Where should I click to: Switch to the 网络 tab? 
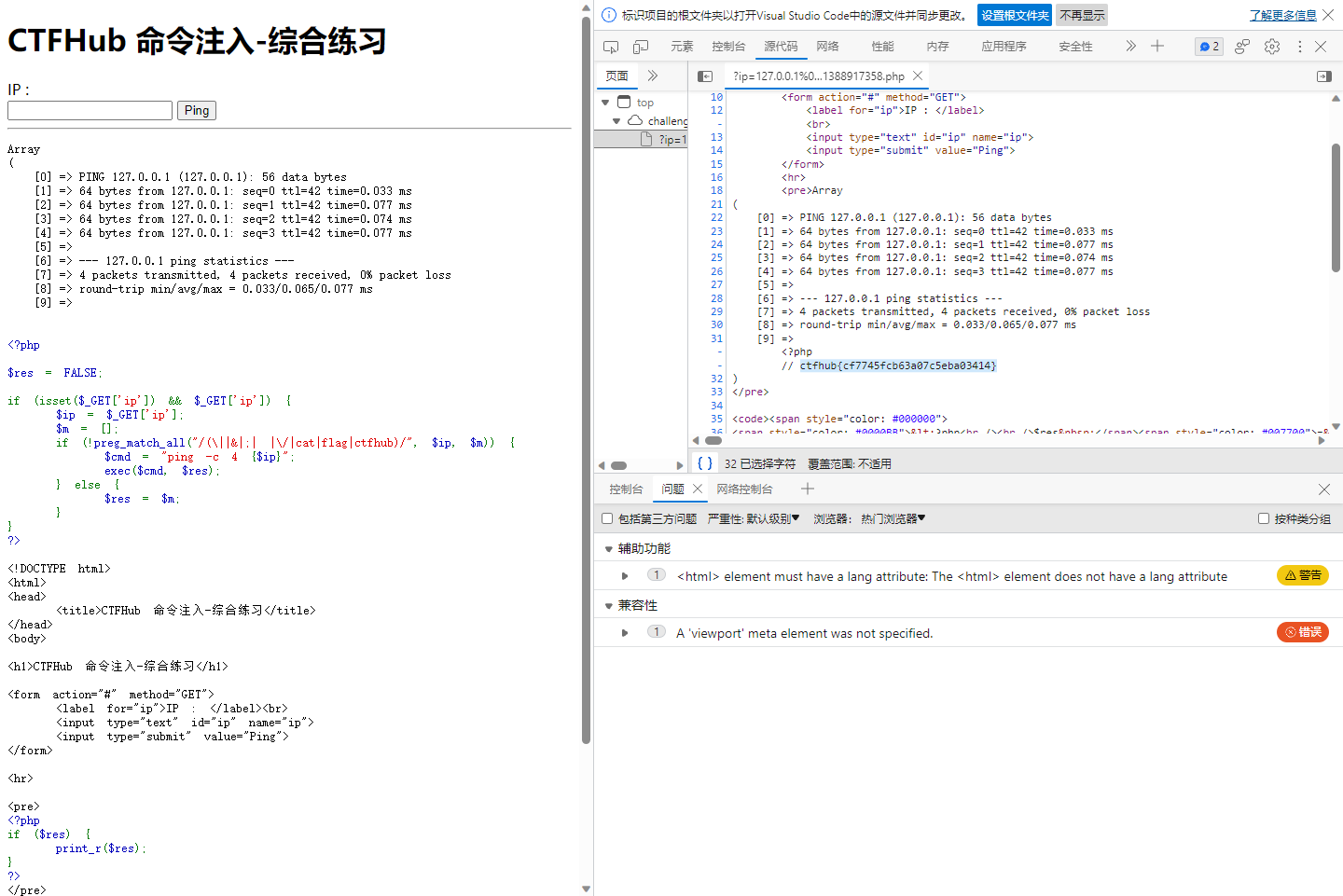pyautogui.click(x=827, y=46)
